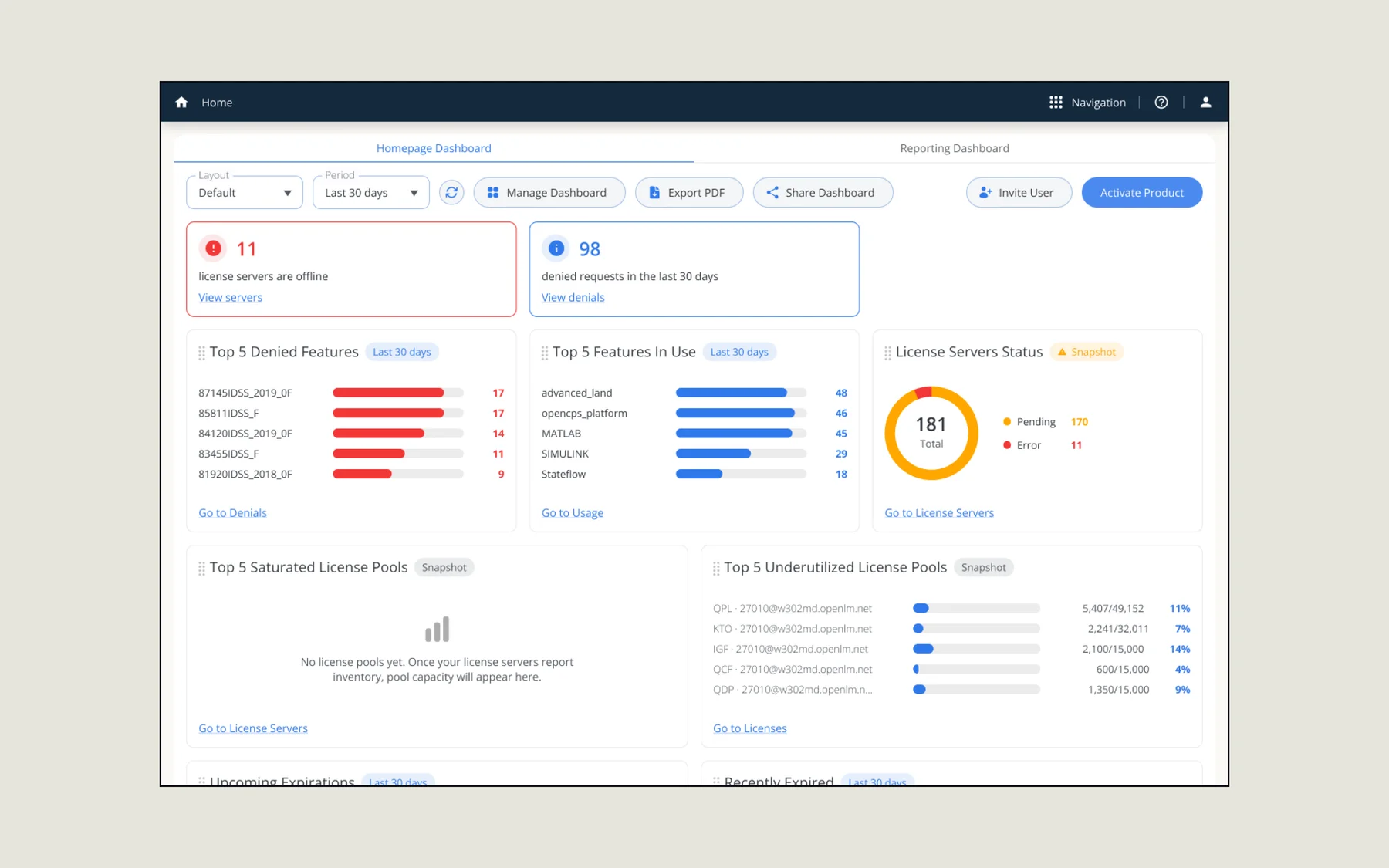Image resolution: width=1389 pixels, height=868 pixels.
Task: Follow Go to License Servers in Servers Status card
Action: (x=939, y=512)
